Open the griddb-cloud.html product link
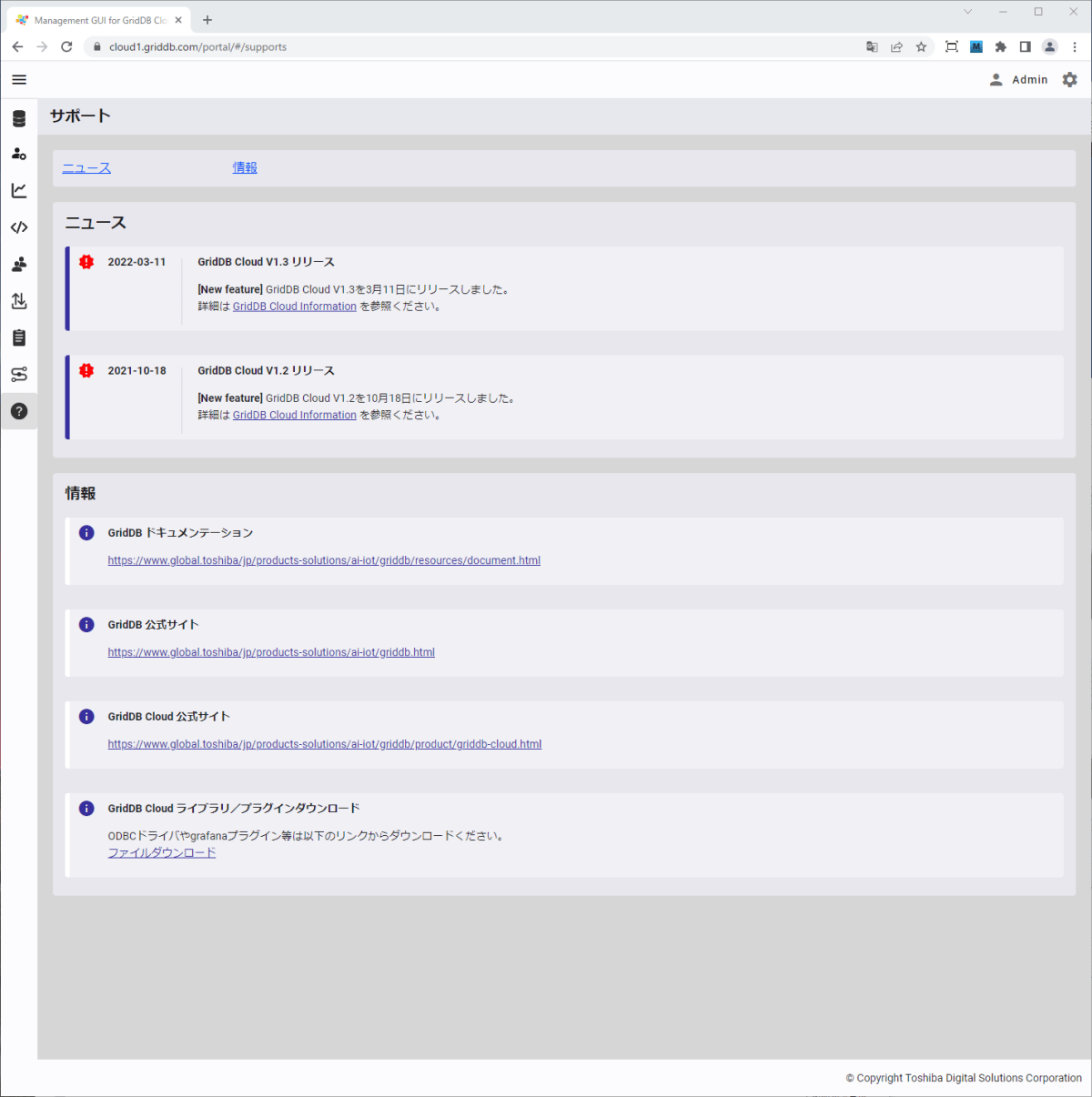This screenshot has height=1097, width=1092. pos(325,744)
